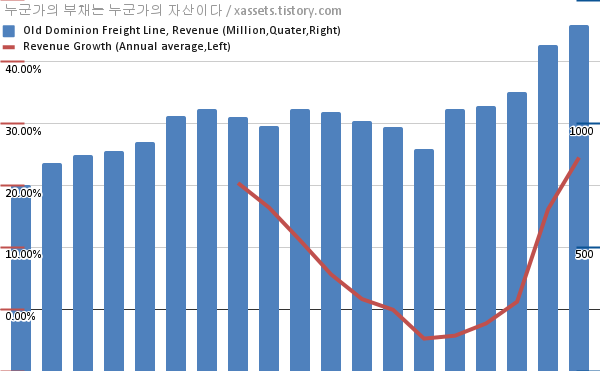Click the 20.00% left axis label
The image size is (600, 371).
pos(23,193)
